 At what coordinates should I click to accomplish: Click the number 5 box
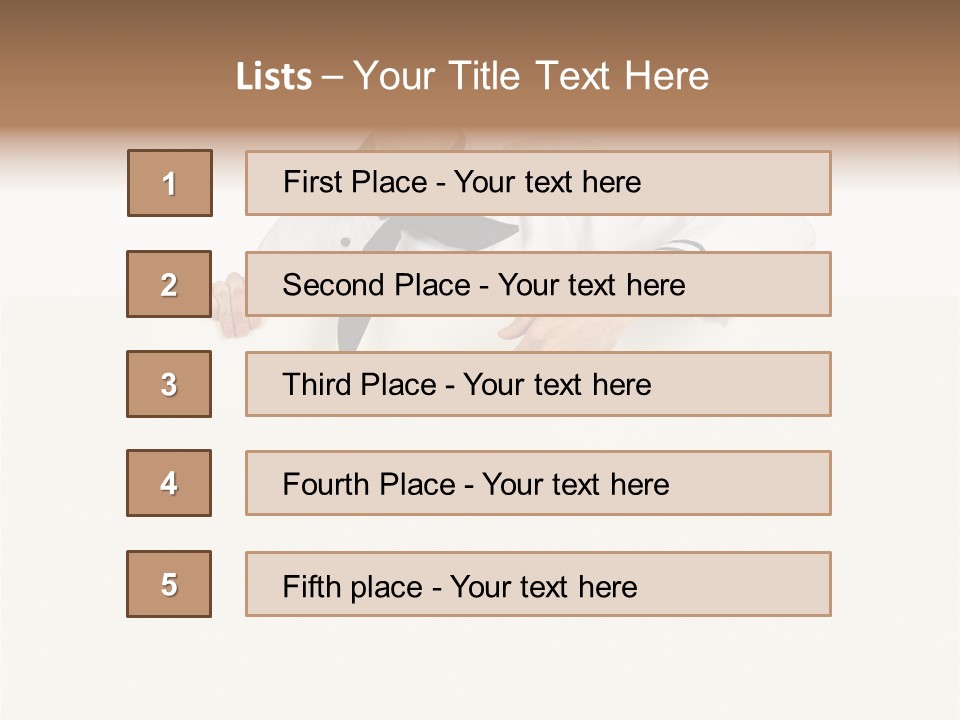(169, 584)
